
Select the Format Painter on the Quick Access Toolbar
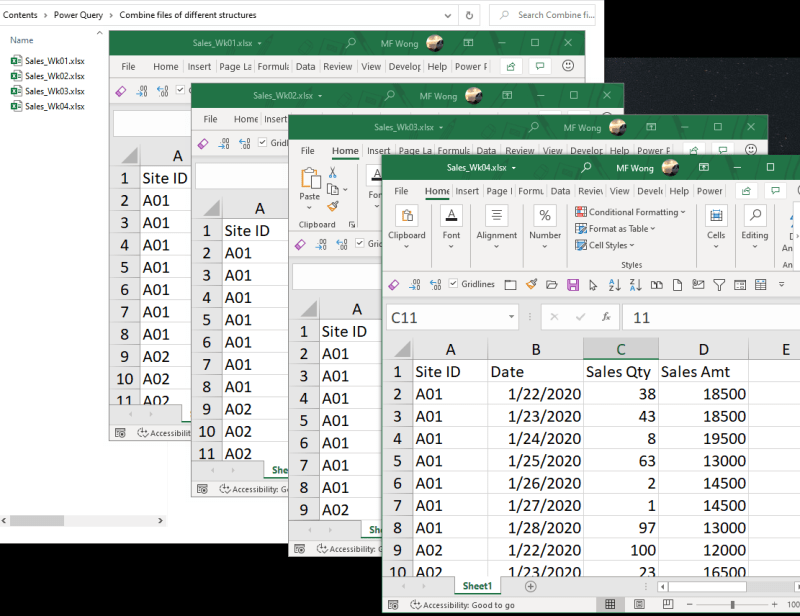[x=530, y=285]
